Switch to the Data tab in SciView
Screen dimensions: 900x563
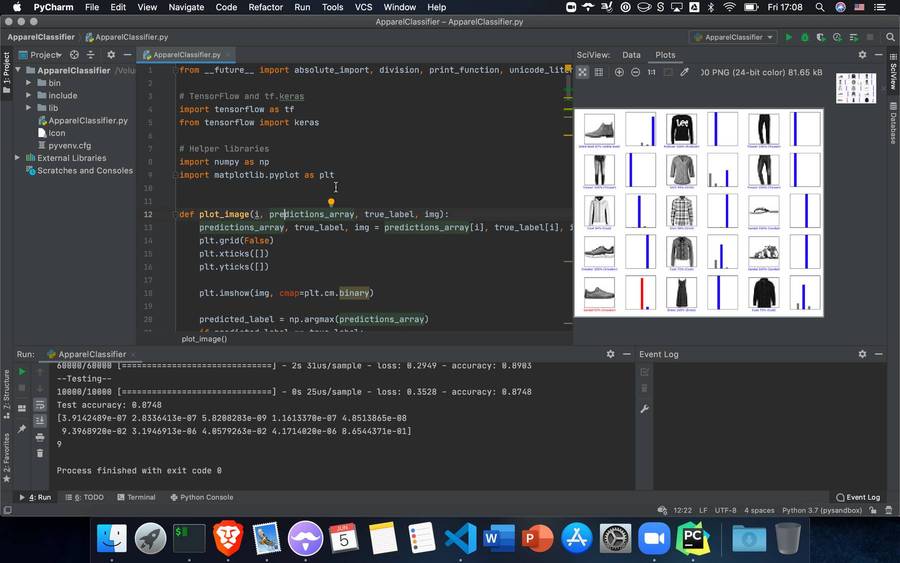click(x=631, y=55)
